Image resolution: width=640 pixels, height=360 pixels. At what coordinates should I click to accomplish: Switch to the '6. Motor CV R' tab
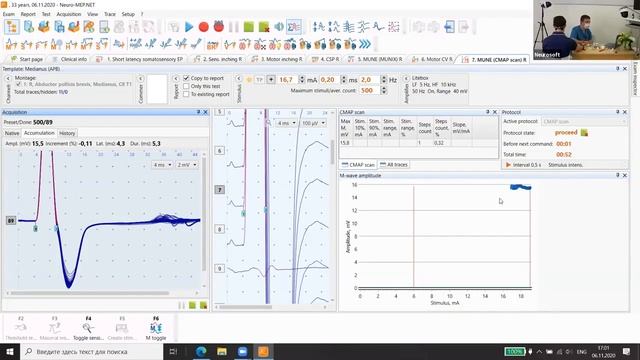[432, 59]
